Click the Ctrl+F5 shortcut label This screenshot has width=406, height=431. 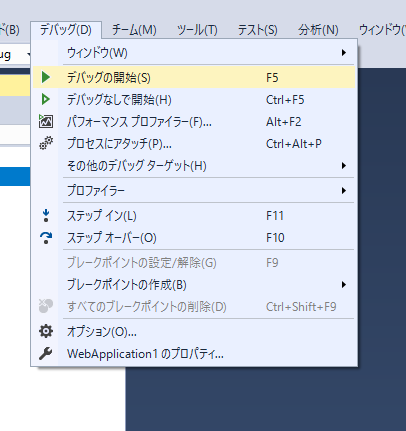click(x=285, y=100)
